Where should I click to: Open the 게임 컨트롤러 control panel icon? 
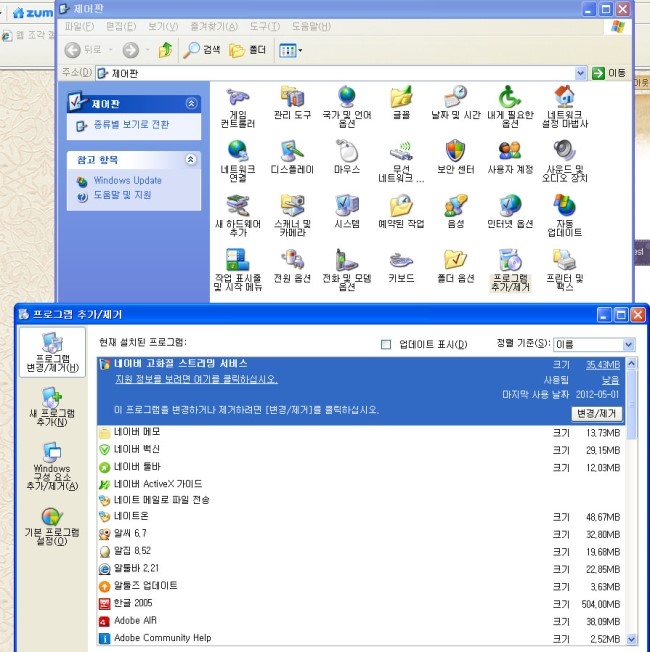coord(237,99)
